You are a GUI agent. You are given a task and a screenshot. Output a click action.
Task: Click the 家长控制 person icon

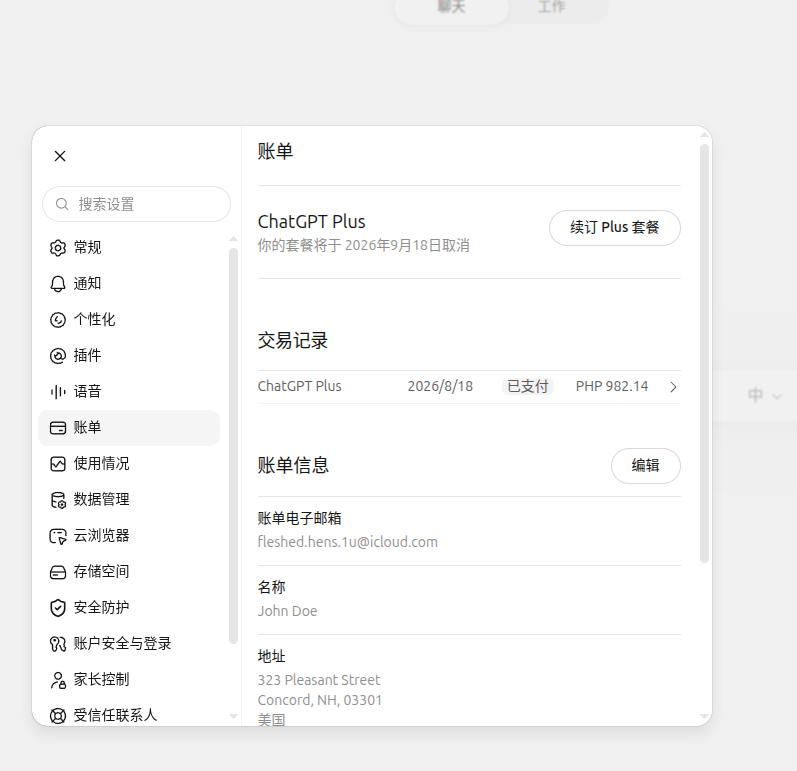click(x=58, y=680)
